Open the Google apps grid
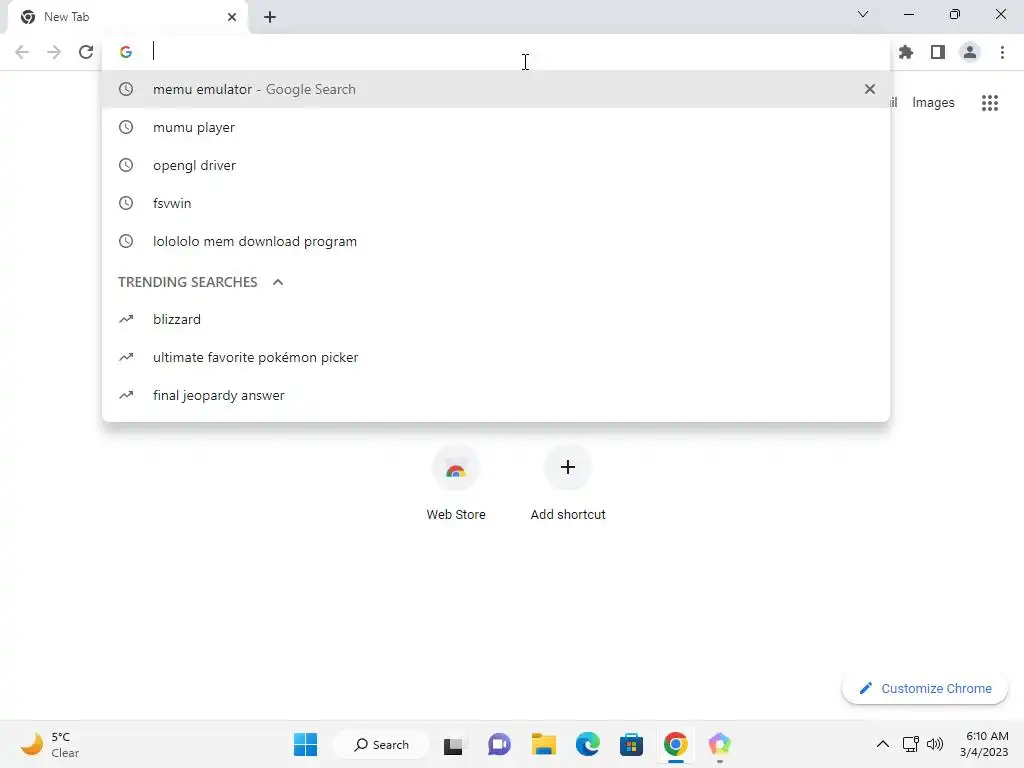 (990, 103)
